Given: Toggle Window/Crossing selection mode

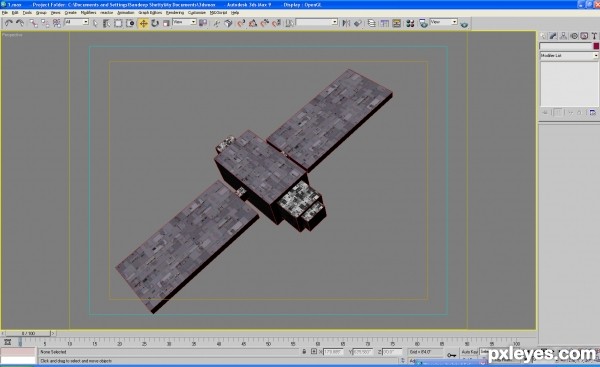Looking at the screenshot, I should point(130,23).
